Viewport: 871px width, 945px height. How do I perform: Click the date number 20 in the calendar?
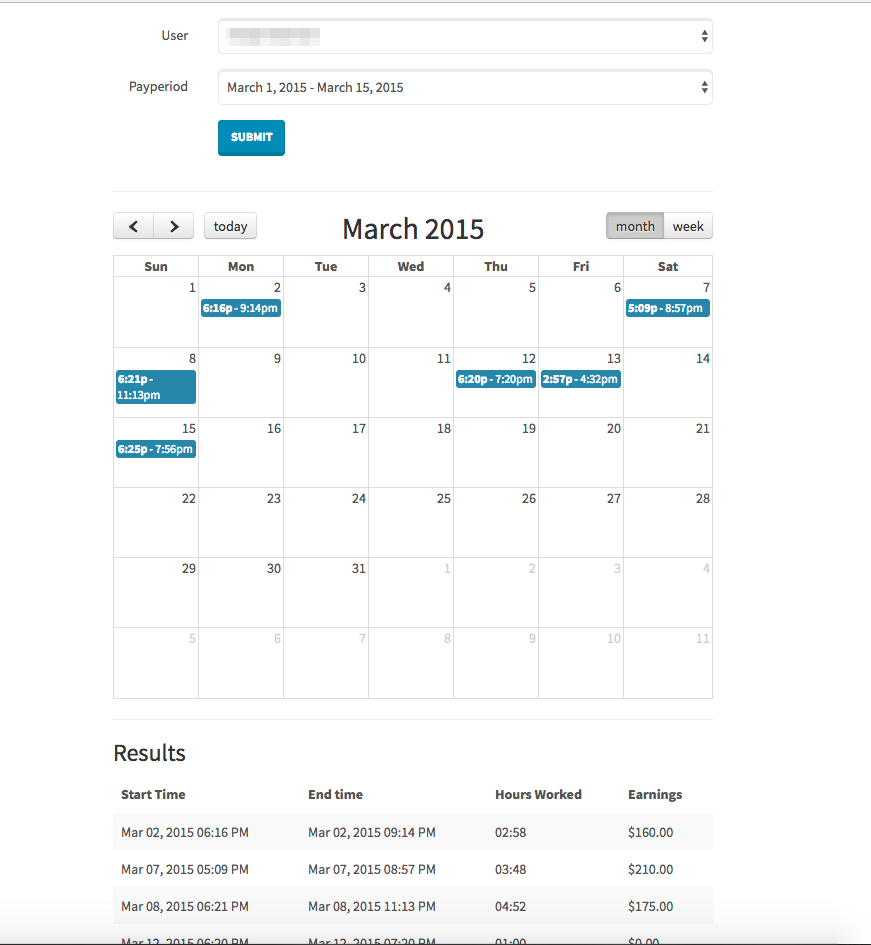tap(613, 428)
